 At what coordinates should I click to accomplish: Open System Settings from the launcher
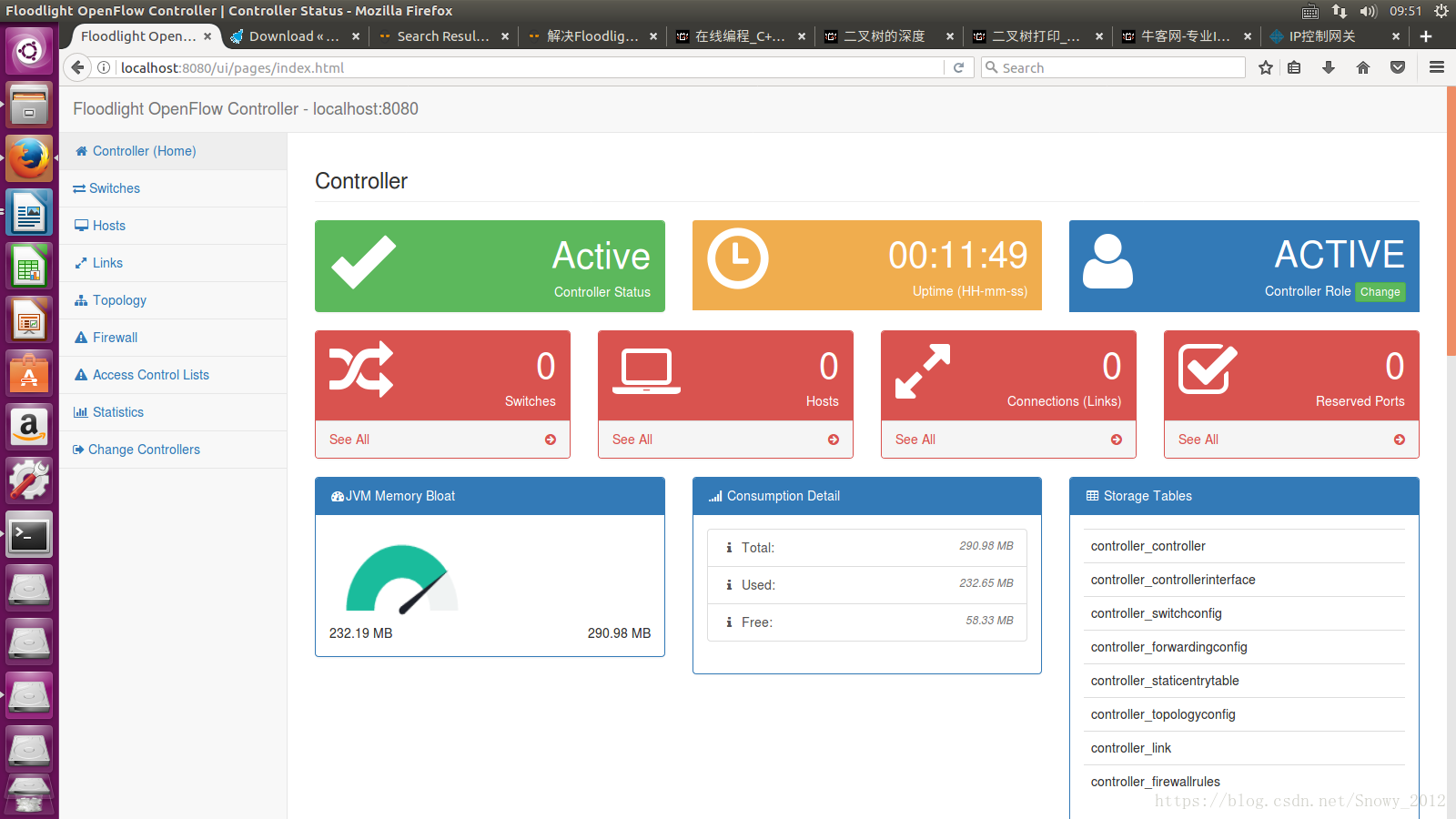pos(29,480)
